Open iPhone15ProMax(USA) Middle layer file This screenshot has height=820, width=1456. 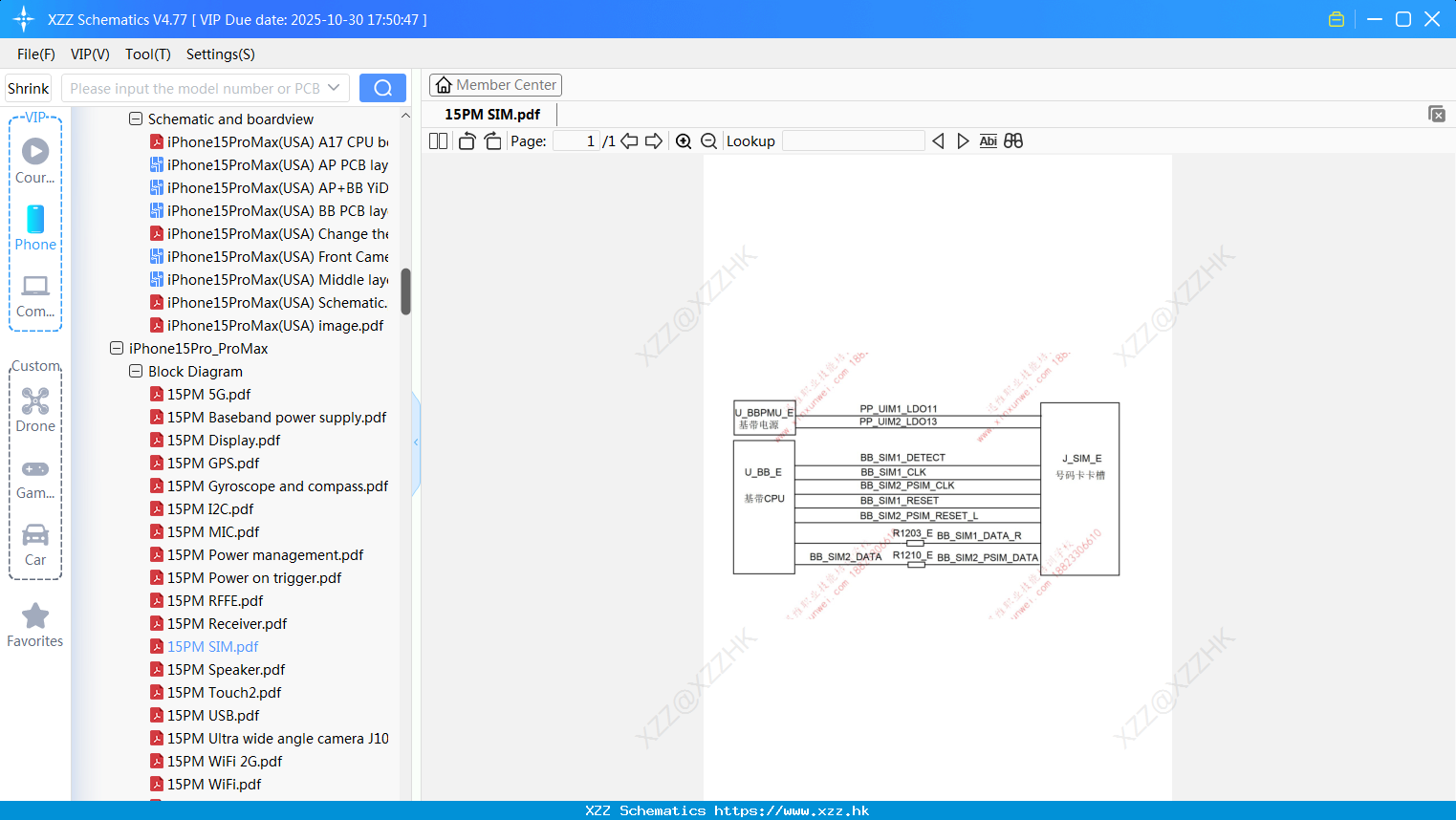coord(269,280)
